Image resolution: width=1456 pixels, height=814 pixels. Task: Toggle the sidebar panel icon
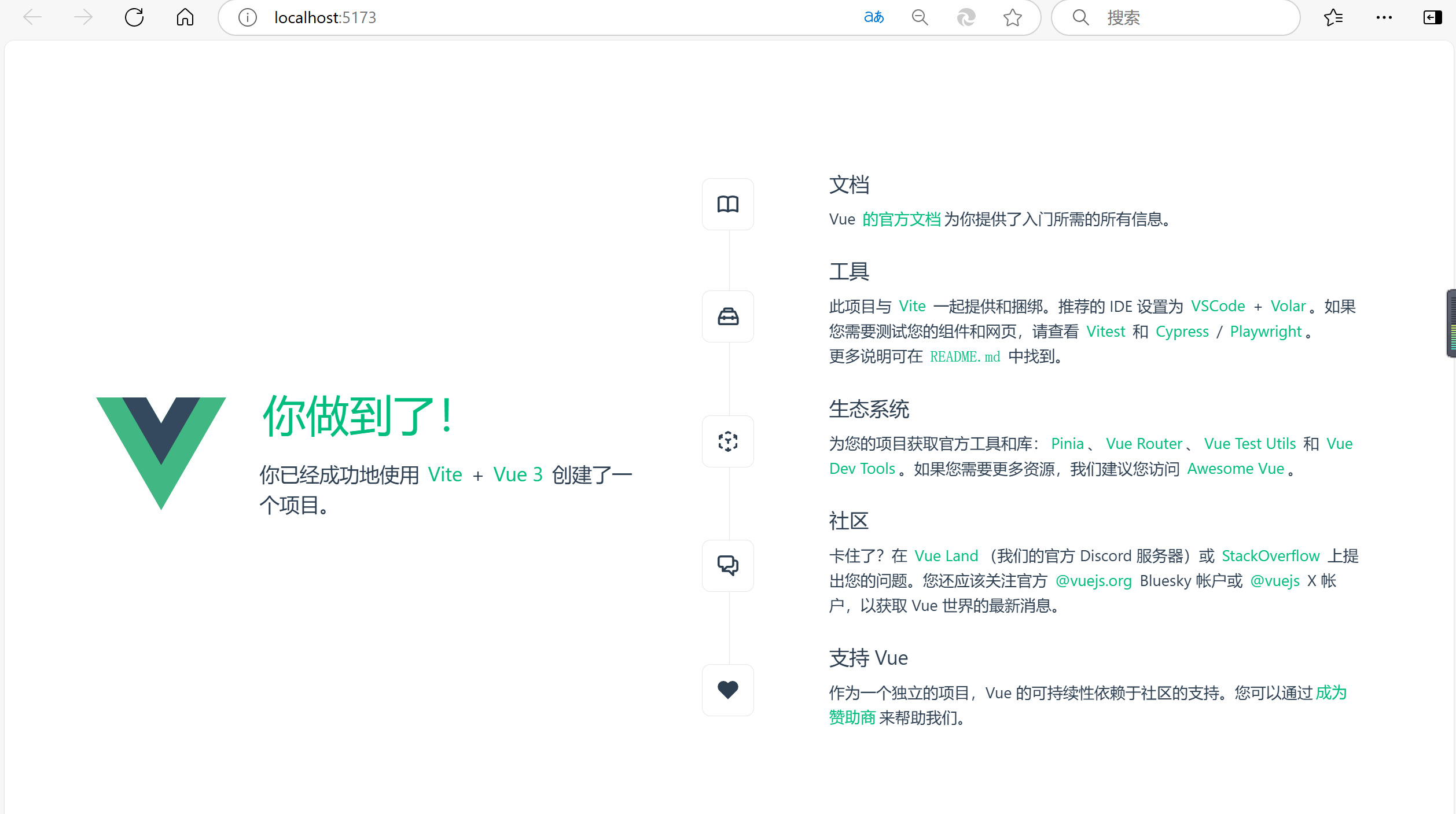tap(1433, 17)
